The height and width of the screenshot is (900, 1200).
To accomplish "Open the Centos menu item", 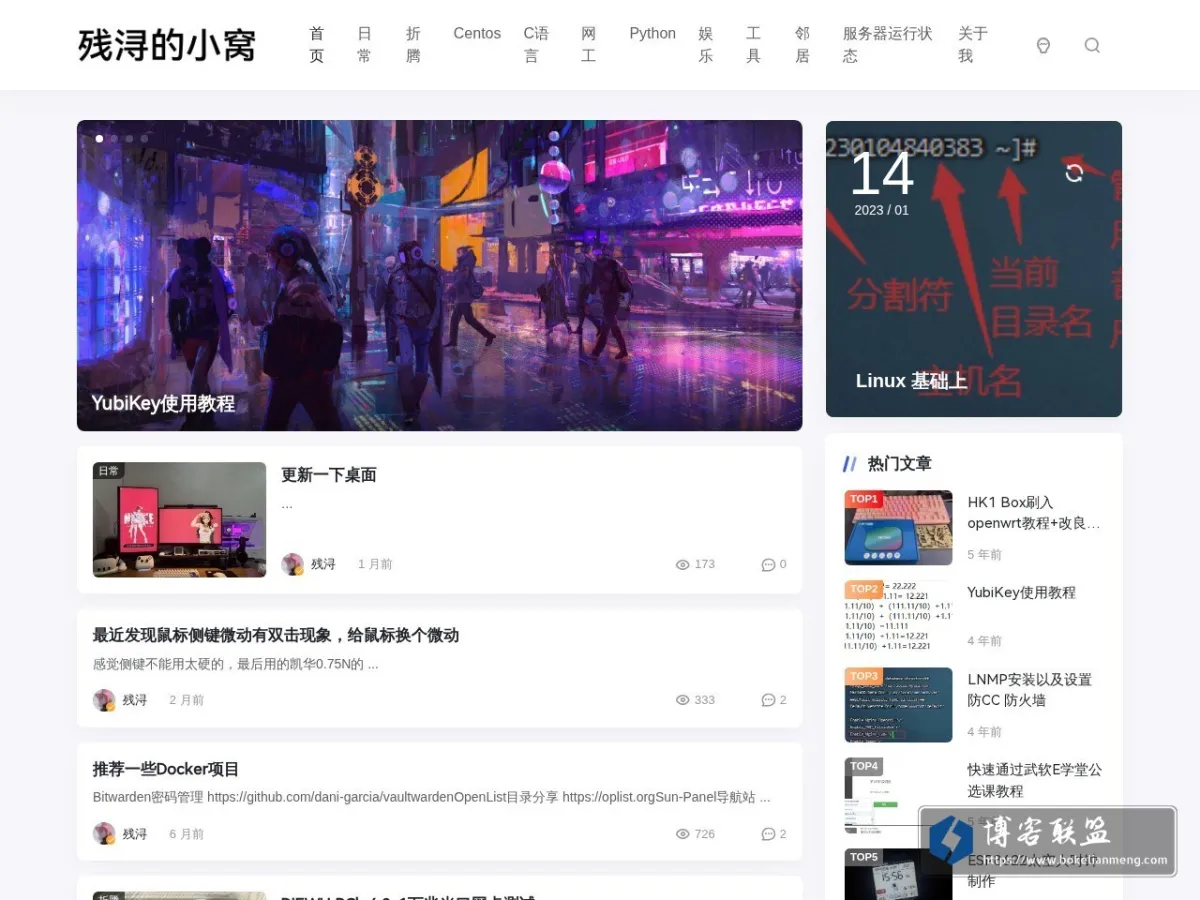I will point(477,33).
